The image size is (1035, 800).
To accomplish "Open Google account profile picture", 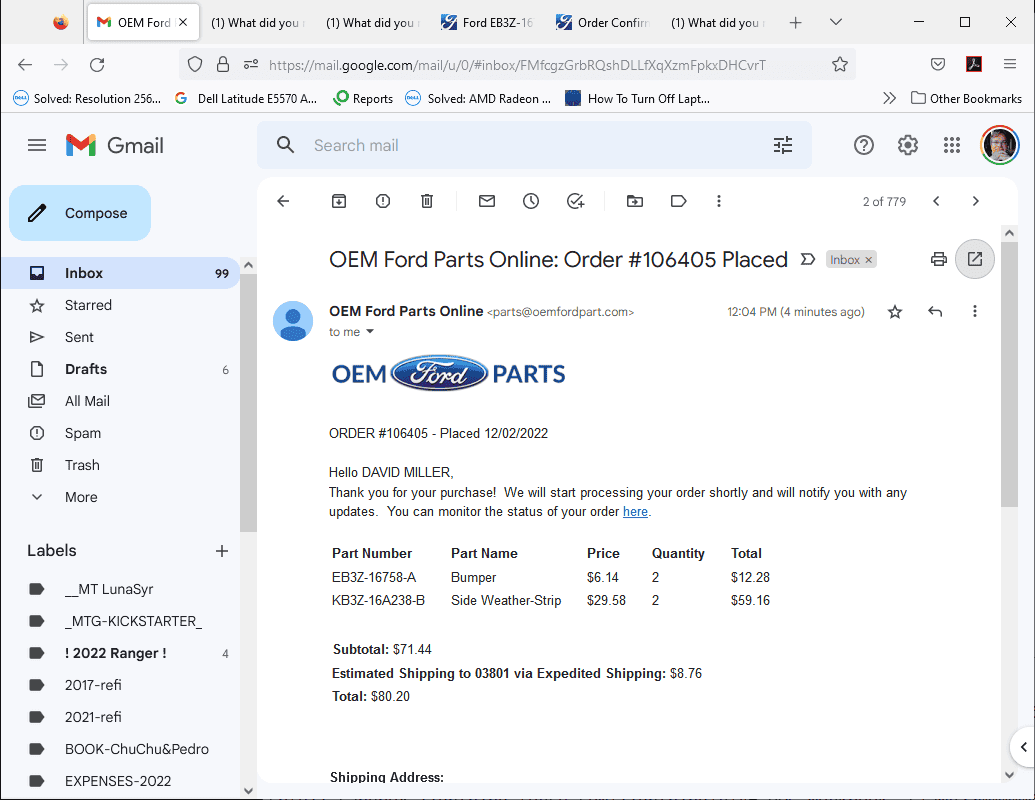I will click(1000, 145).
